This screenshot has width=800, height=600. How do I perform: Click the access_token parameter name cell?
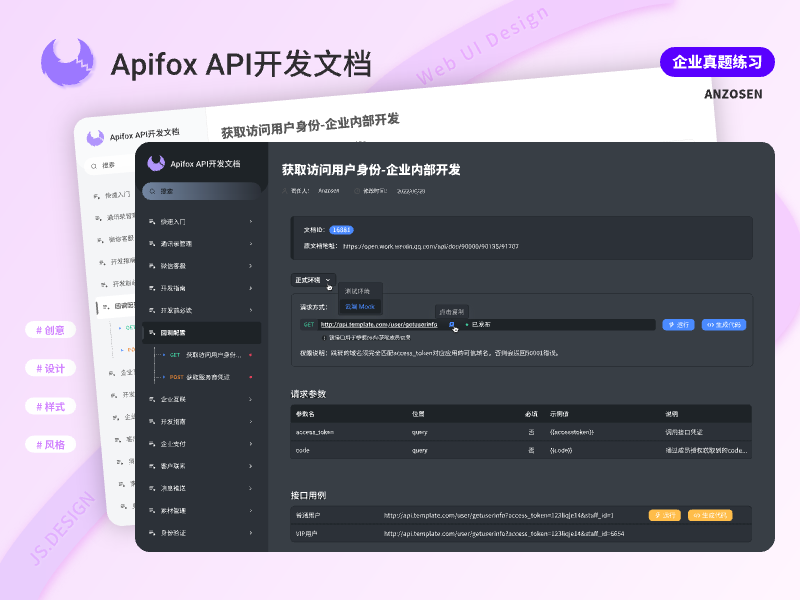(x=315, y=432)
